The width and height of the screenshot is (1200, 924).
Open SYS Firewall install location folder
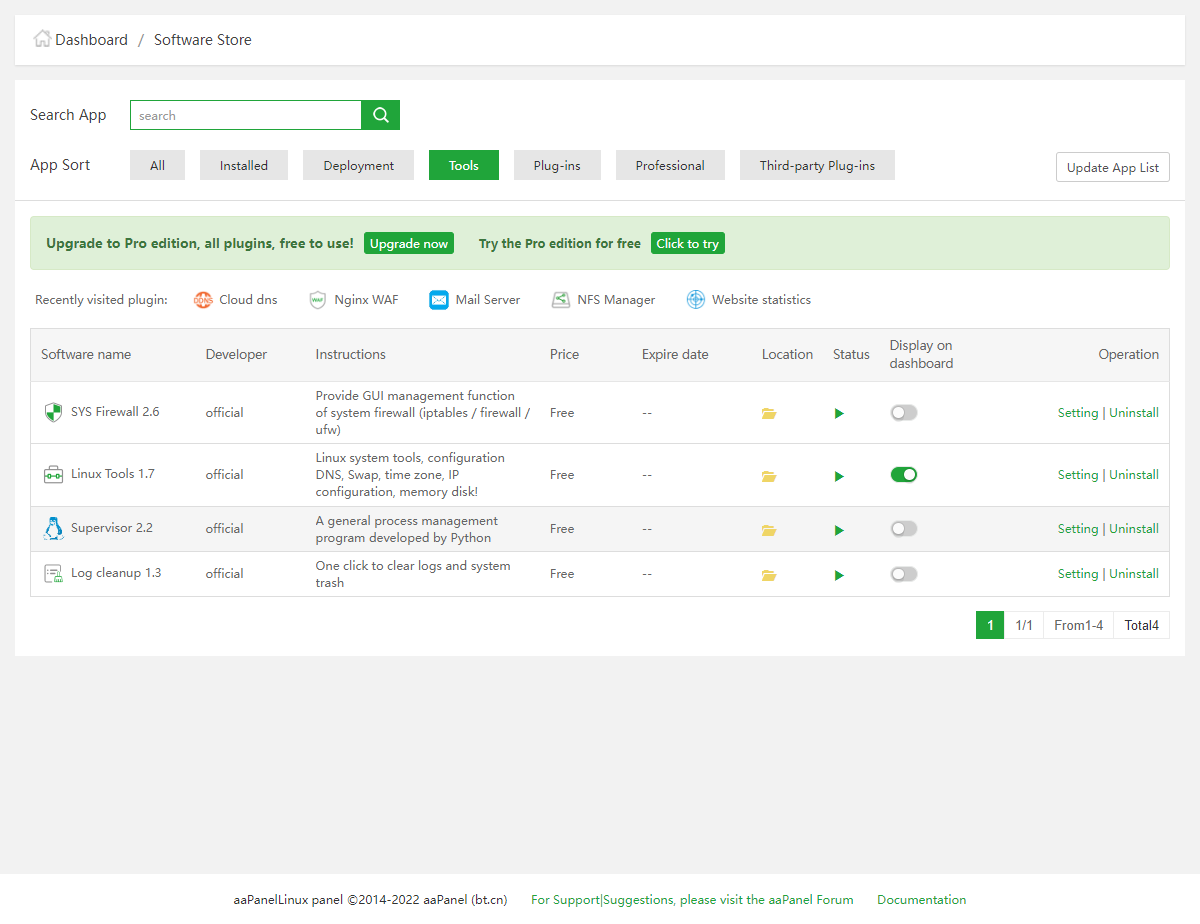pyautogui.click(x=769, y=413)
